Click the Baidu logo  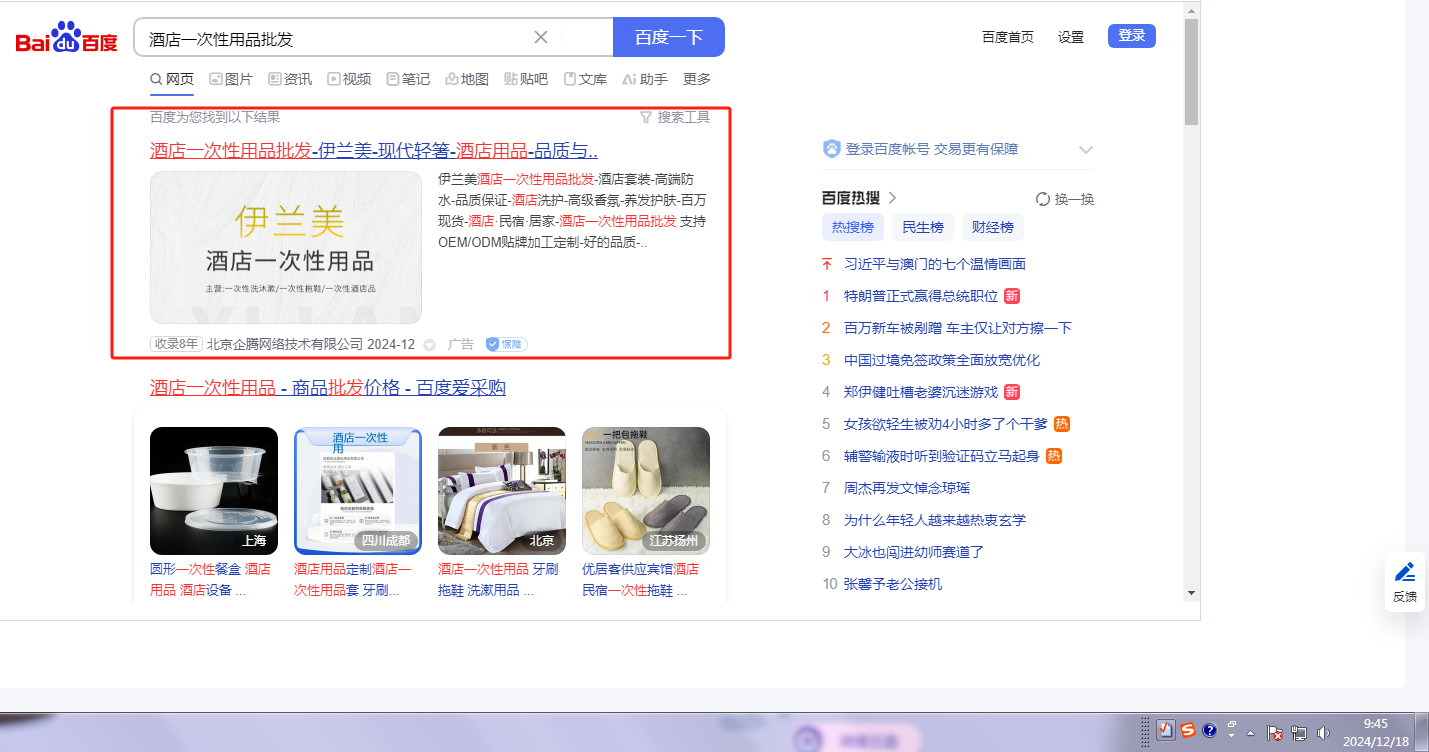[67, 38]
